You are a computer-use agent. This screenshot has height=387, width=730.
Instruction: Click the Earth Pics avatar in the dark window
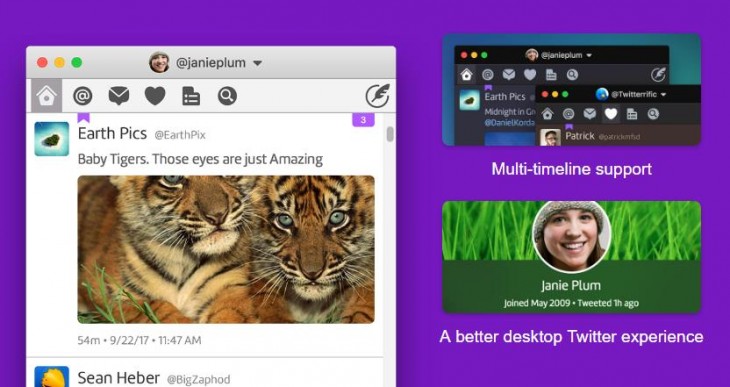470,100
